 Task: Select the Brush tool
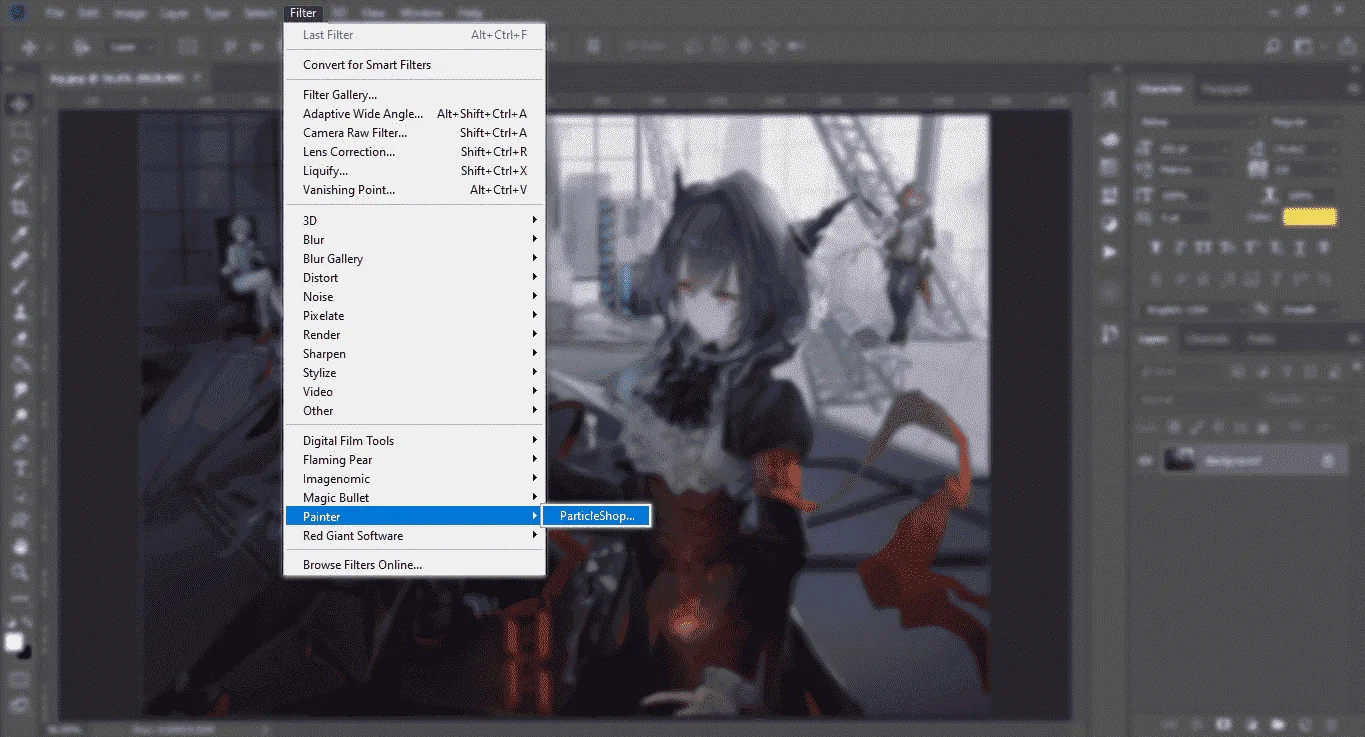click(19, 286)
